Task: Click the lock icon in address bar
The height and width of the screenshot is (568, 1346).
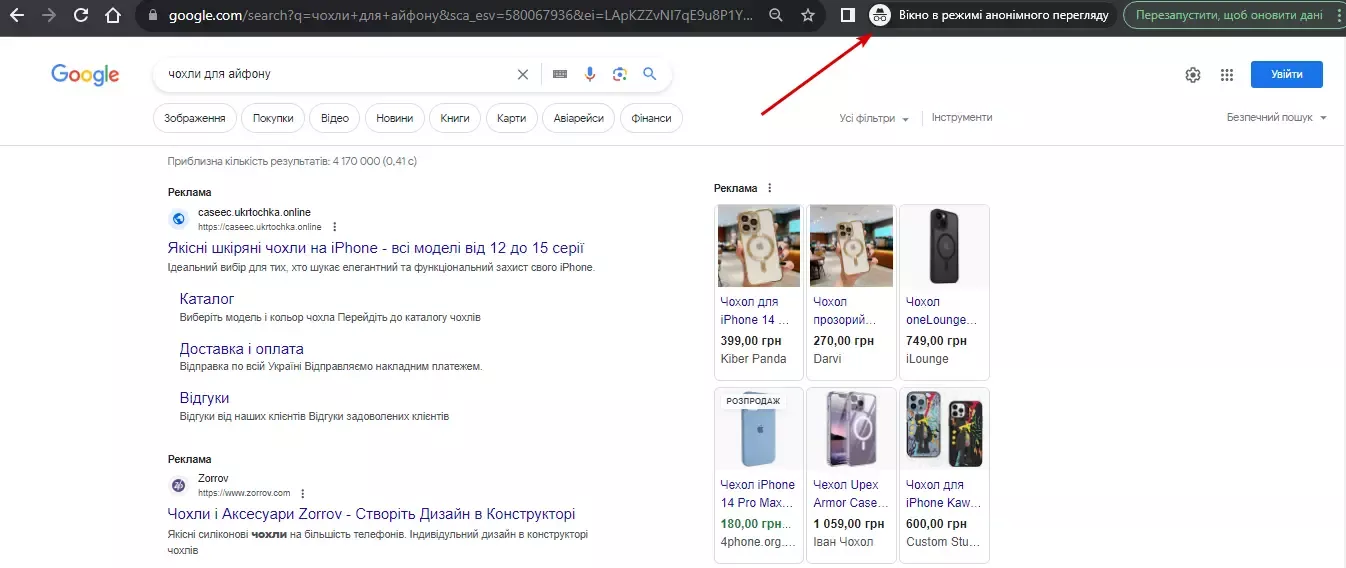Action: point(152,16)
